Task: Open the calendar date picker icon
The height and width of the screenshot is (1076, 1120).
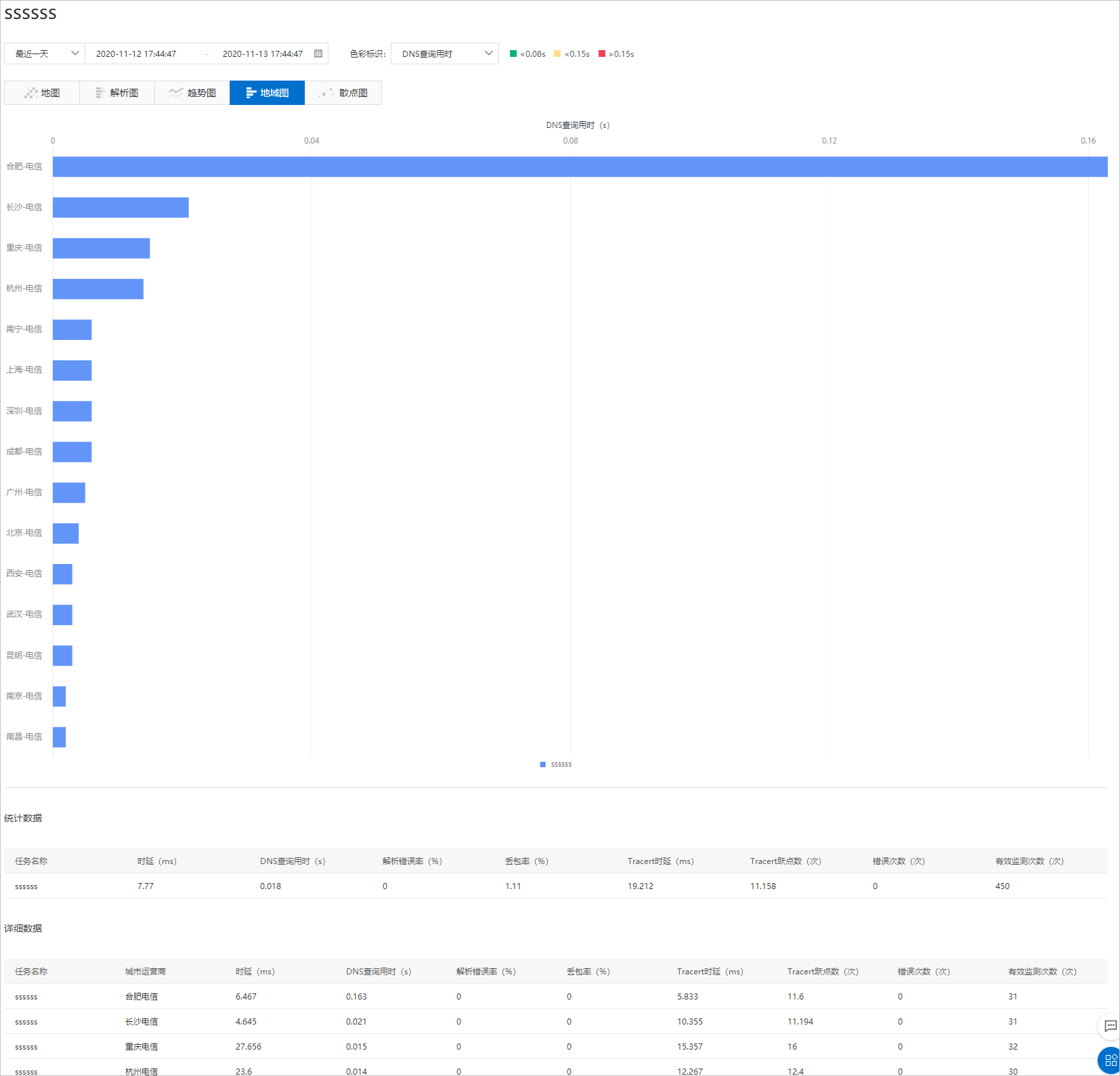Action: tap(318, 53)
